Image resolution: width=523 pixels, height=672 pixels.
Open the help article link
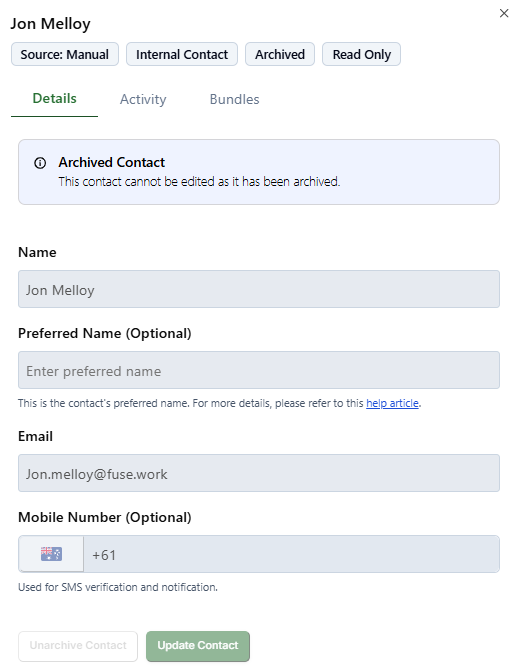[392, 403]
